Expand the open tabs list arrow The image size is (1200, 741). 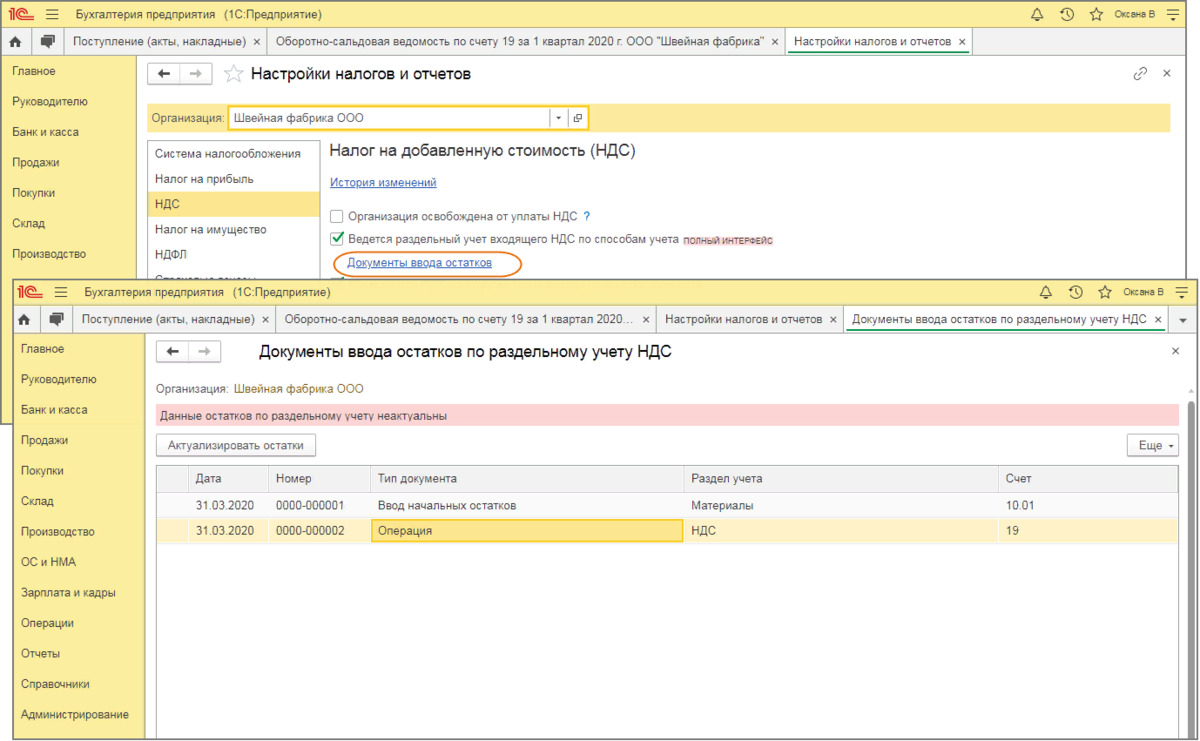(1183, 320)
